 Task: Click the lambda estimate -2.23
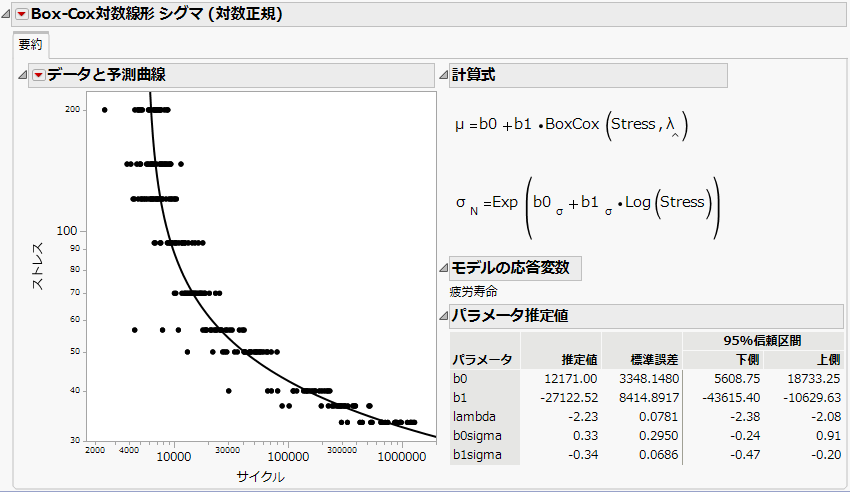583,417
